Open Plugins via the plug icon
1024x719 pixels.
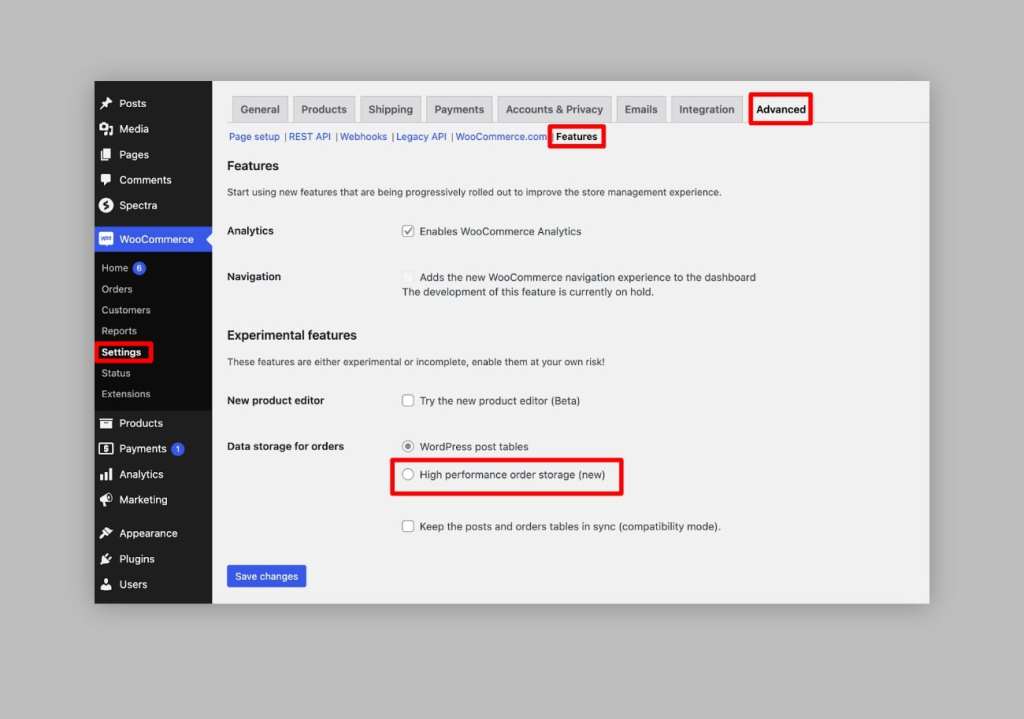point(106,559)
